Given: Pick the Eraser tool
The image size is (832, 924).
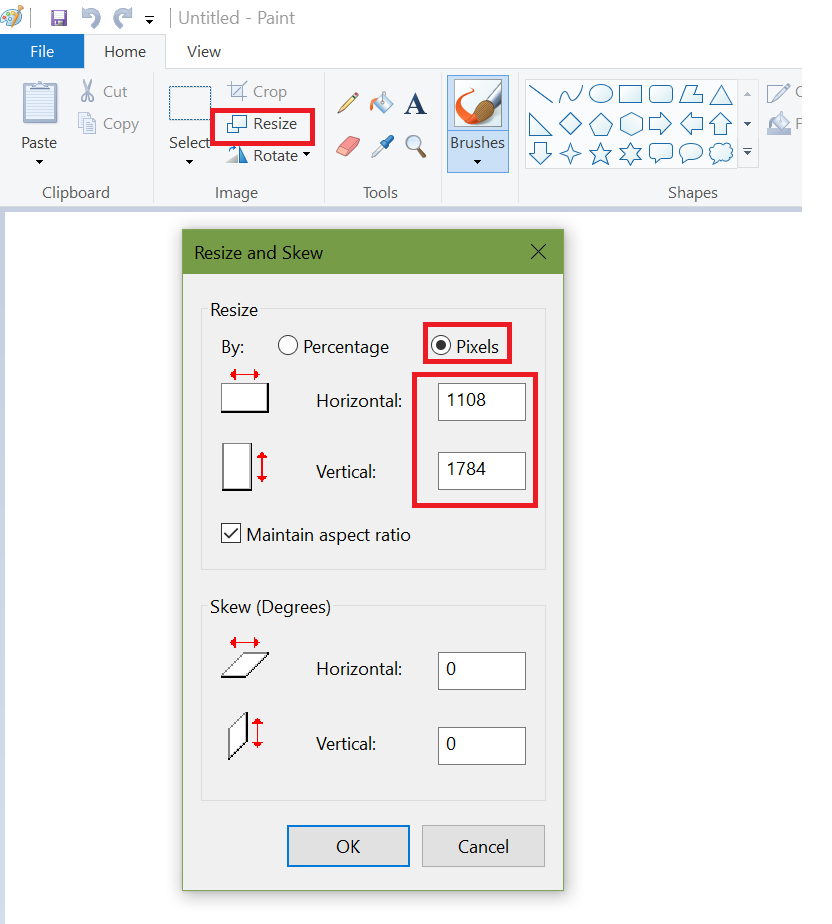Looking at the screenshot, I should coord(347,145).
